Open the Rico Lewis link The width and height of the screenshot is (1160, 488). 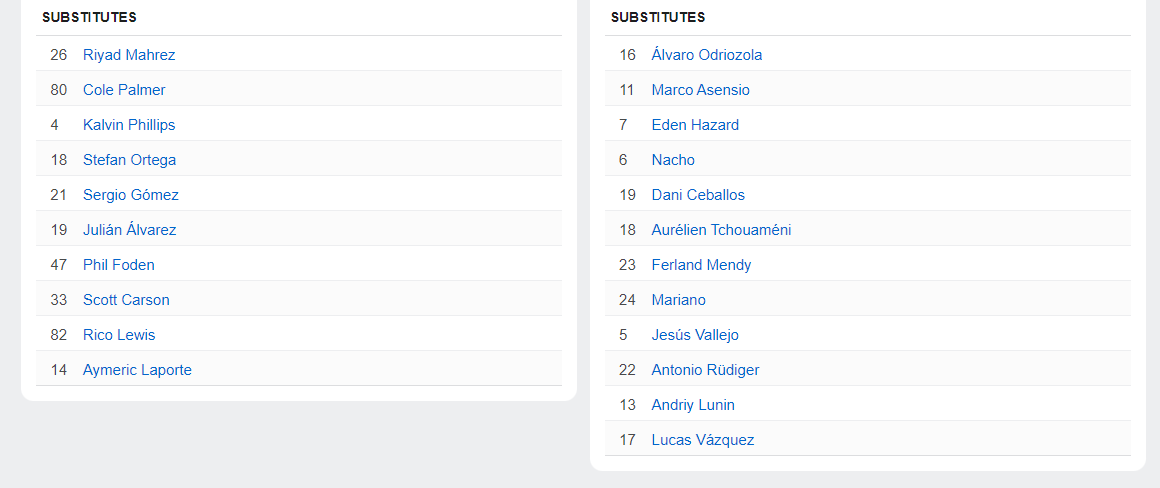(119, 335)
